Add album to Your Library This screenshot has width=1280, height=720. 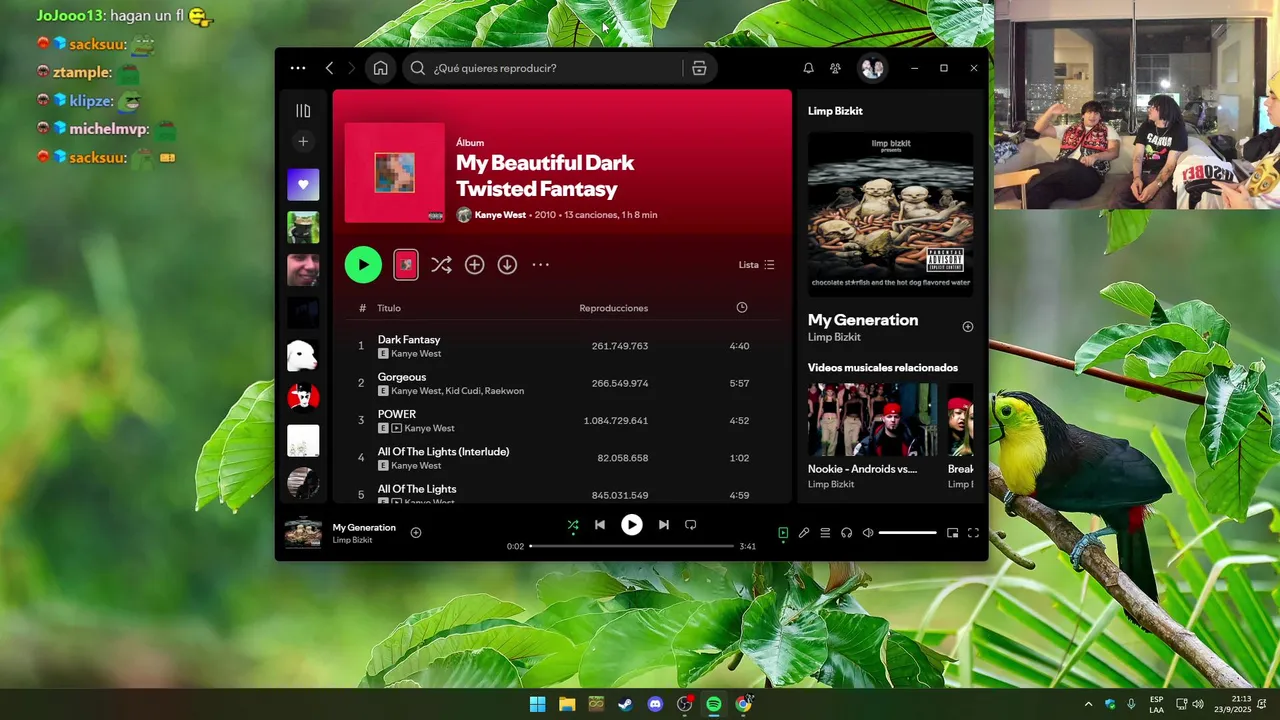coord(474,265)
